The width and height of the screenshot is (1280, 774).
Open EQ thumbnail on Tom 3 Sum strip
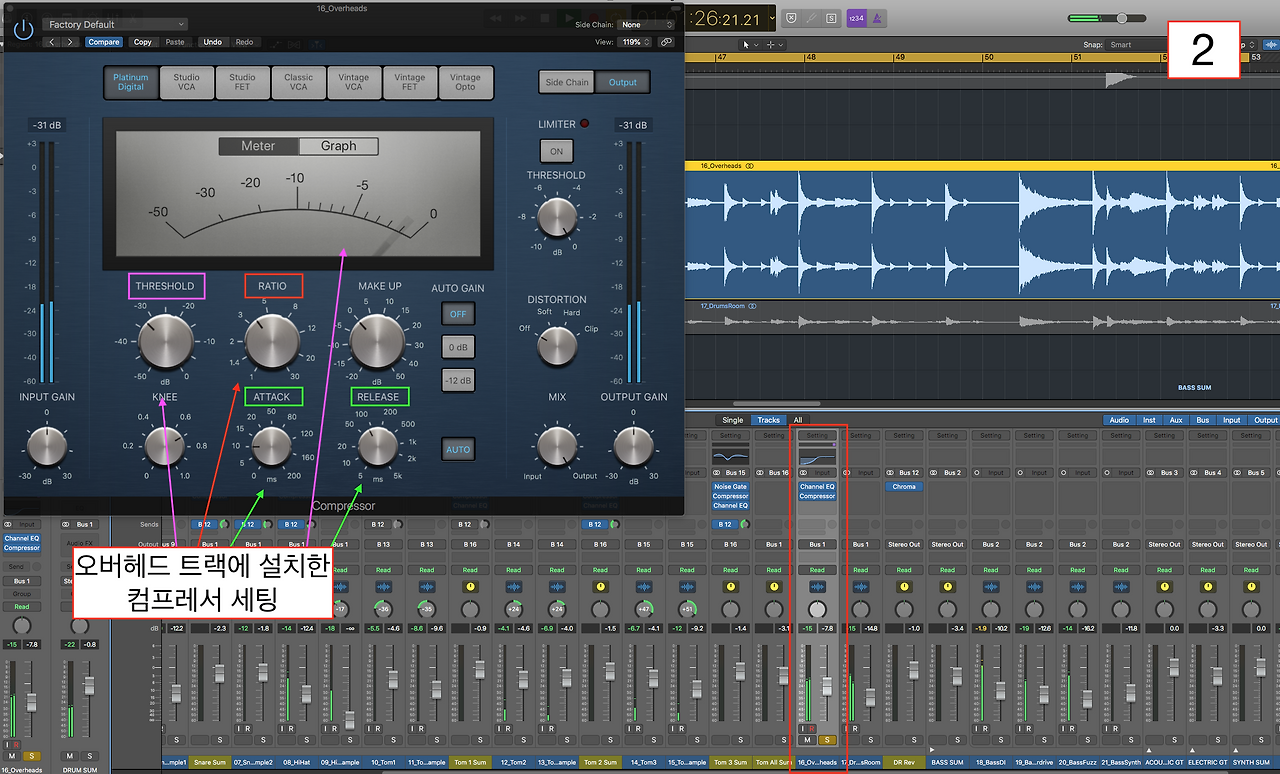pyautogui.click(x=730, y=457)
